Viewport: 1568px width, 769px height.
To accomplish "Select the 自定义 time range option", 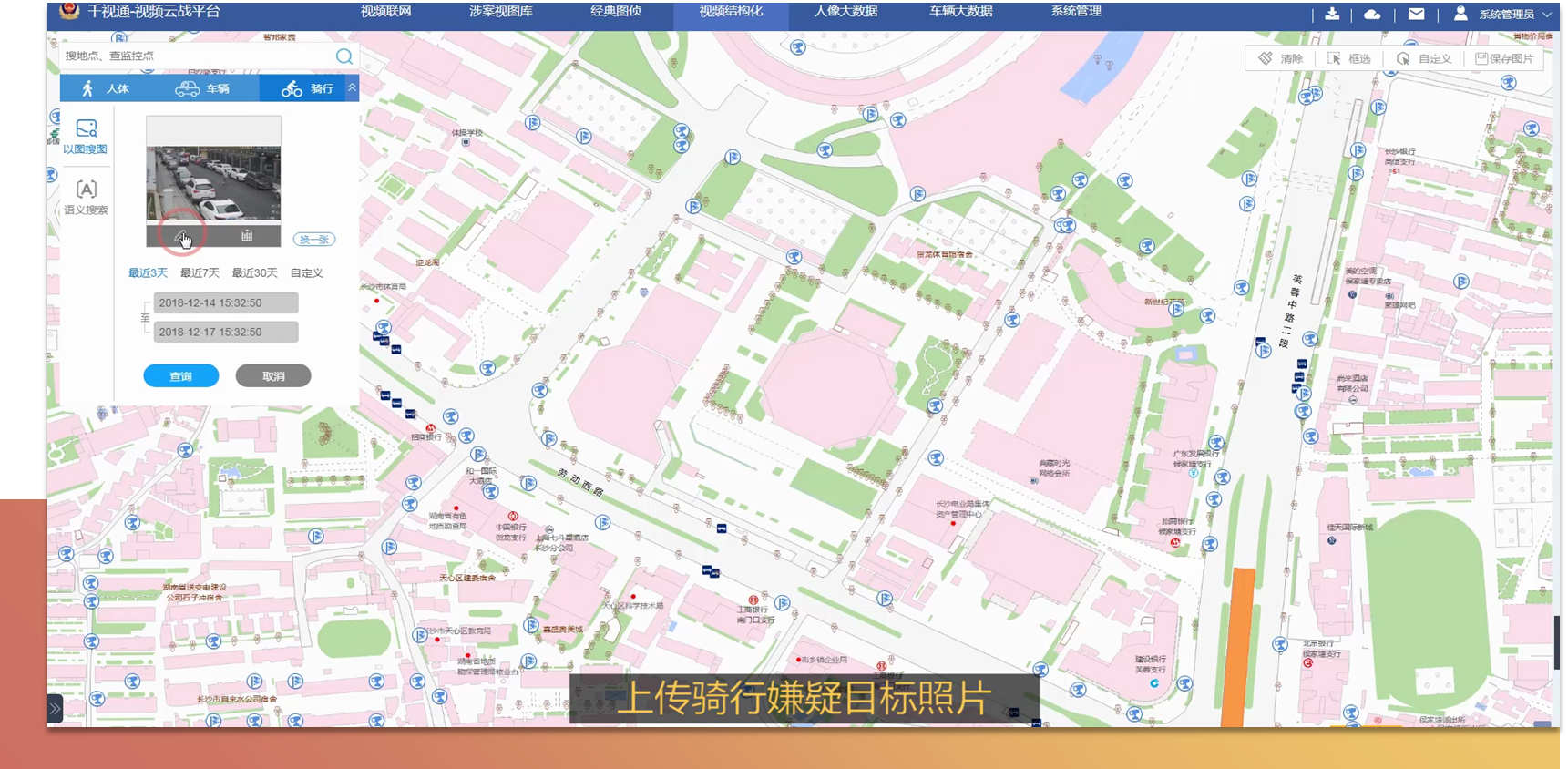I will coord(306,273).
